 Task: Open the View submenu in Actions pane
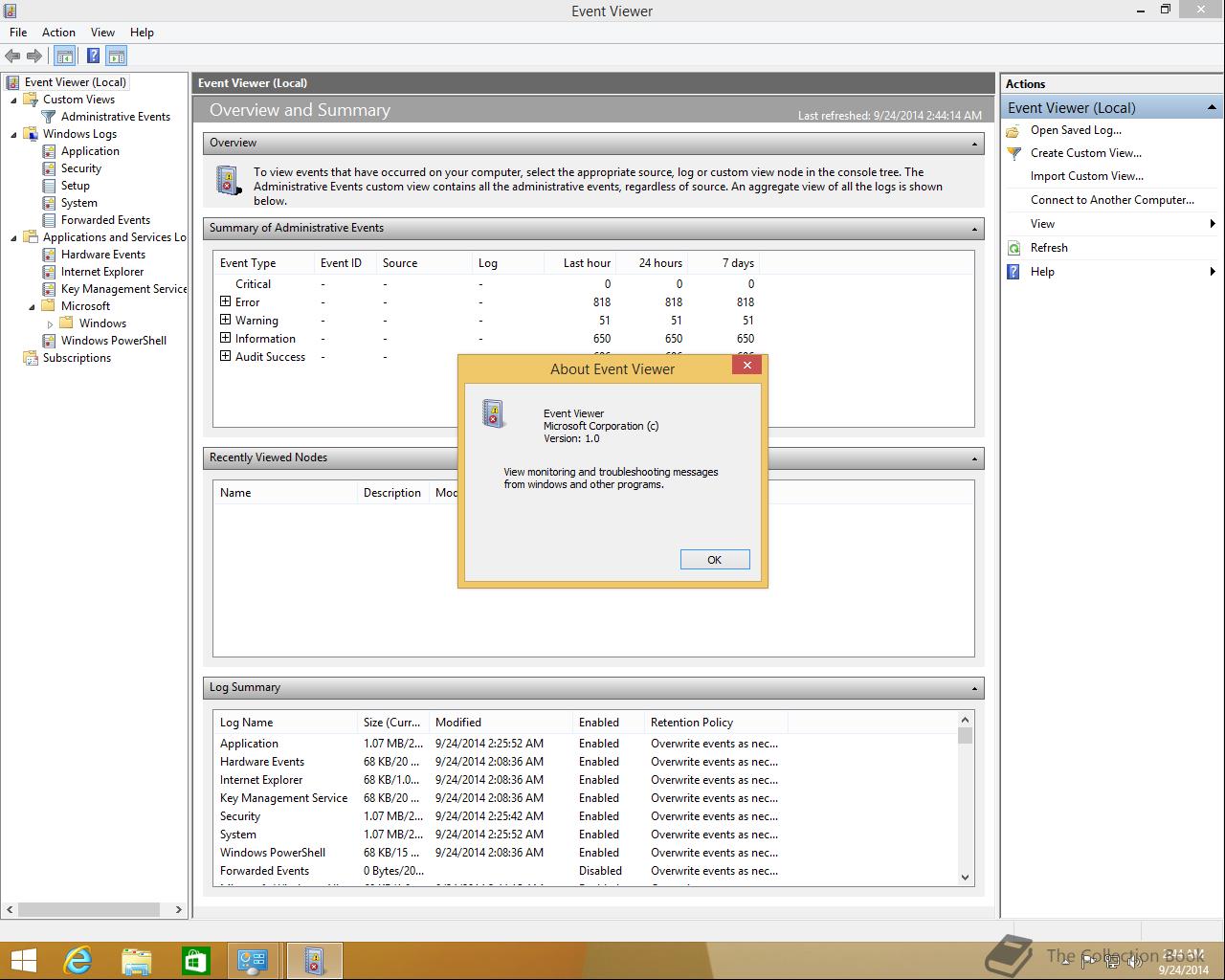(1112, 224)
